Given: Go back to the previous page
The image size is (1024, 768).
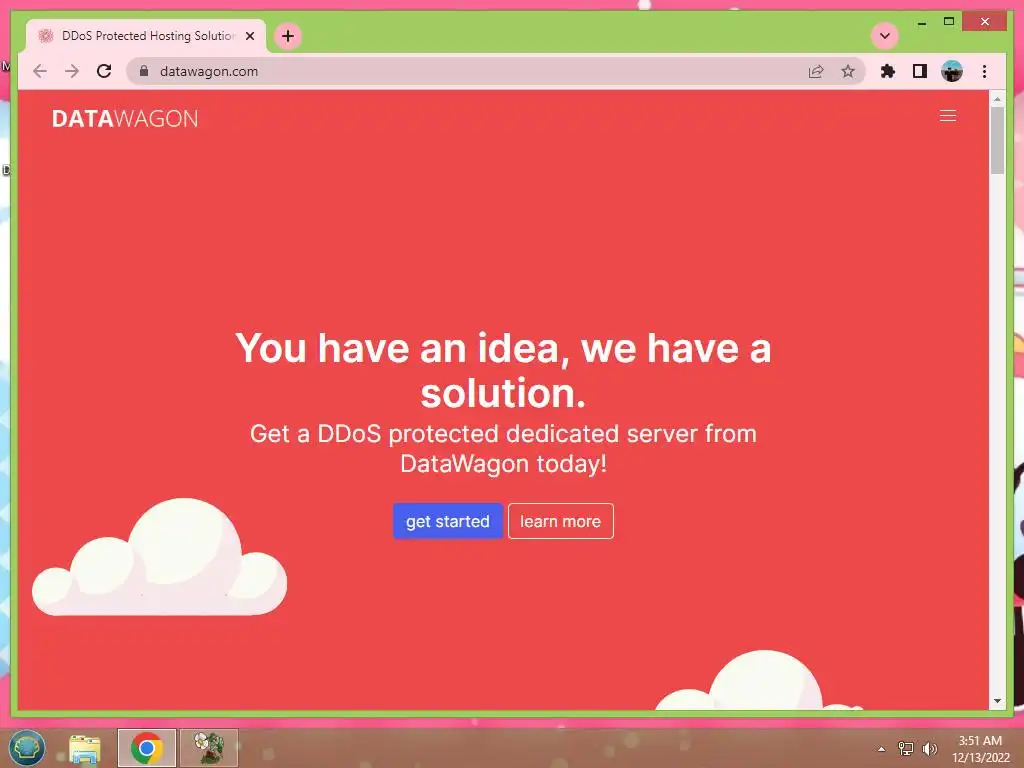Looking at the screenshot, I should pyautogui.click(x=40, y=71).
